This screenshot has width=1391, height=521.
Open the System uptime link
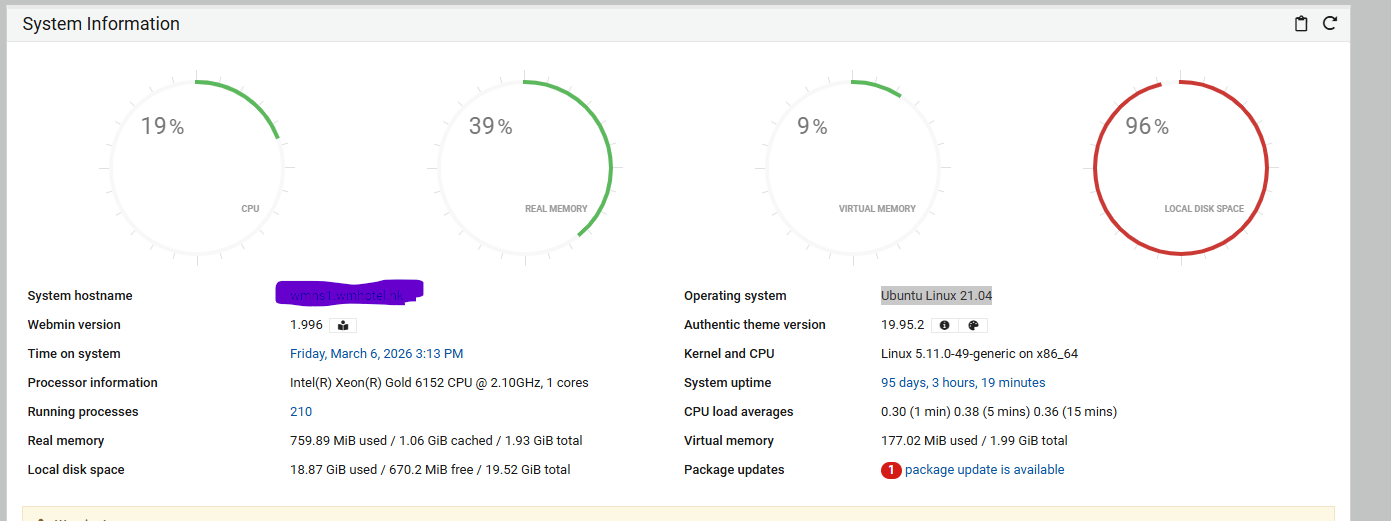pos(962,383)
